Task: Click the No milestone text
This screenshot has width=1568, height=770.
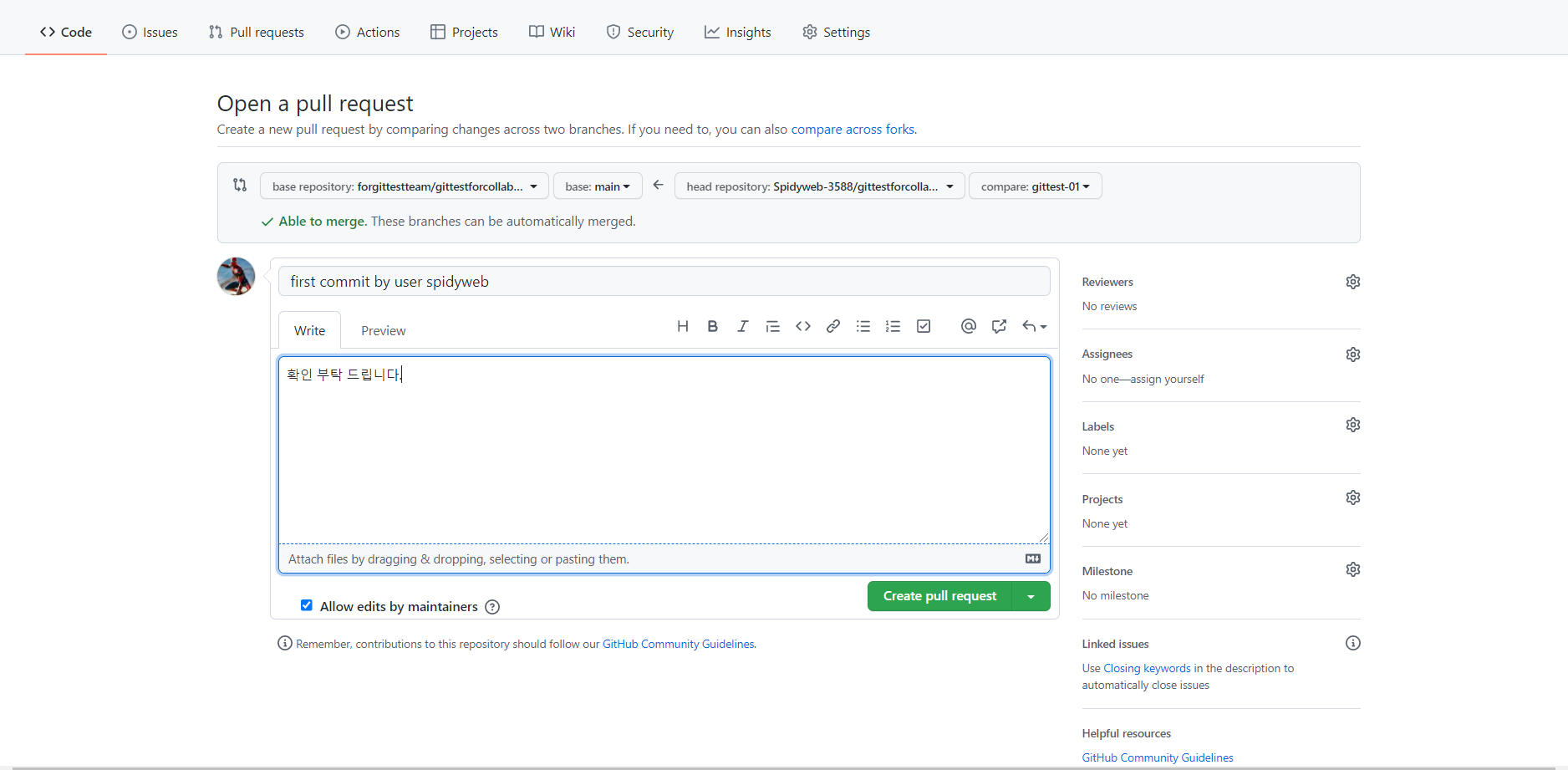Action: click(x=1115, y=595)
